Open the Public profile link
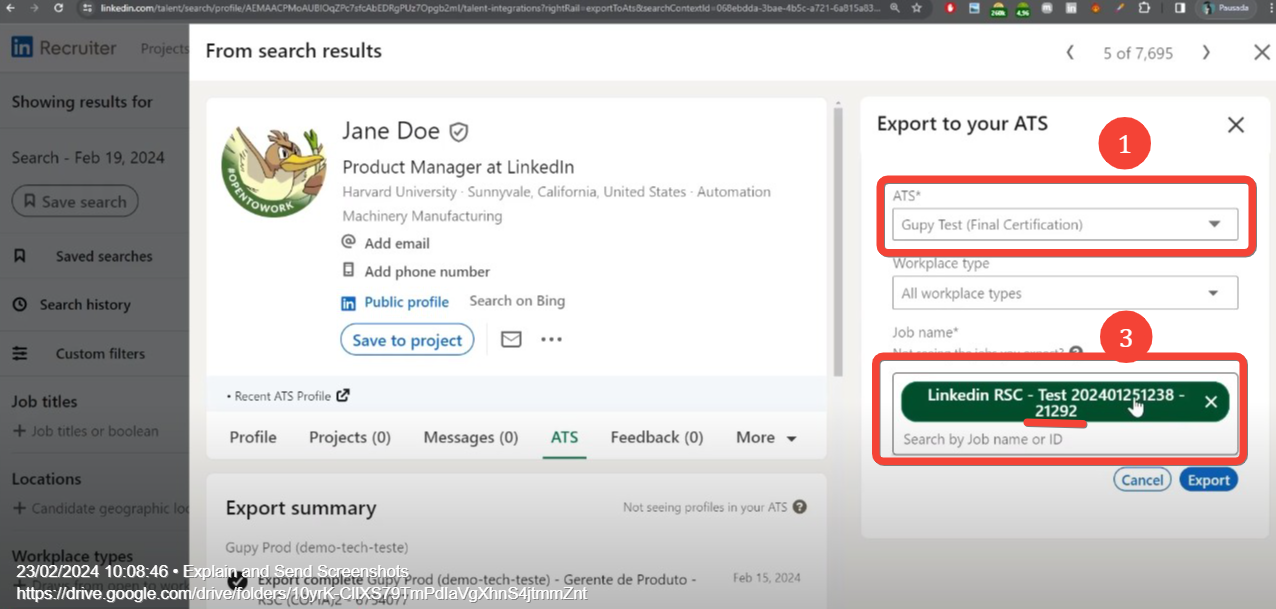The image size is (1276, 609). (x=406, y=302)
